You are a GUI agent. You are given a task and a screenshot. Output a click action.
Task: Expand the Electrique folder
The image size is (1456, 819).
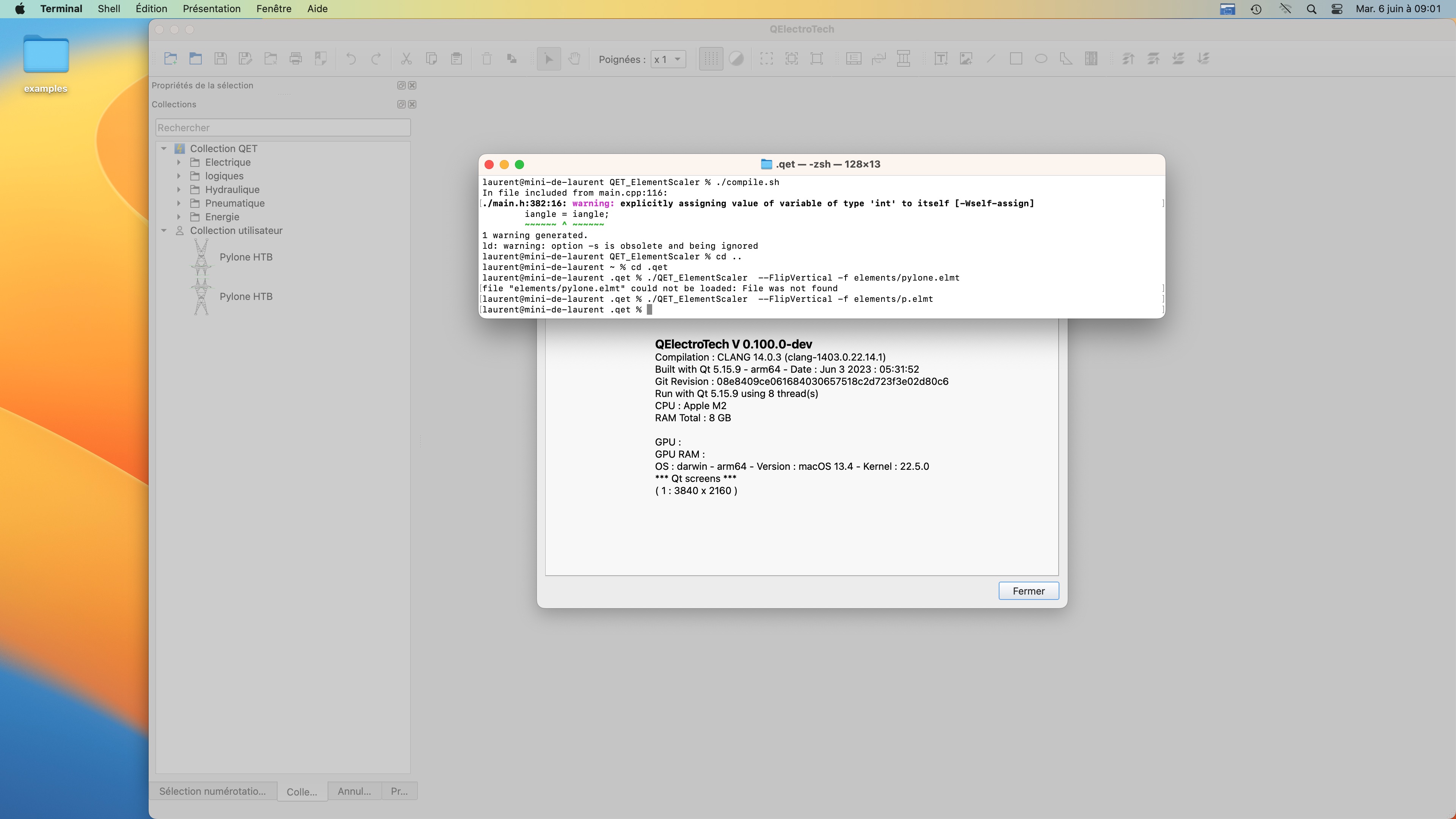tap(179, 162)
